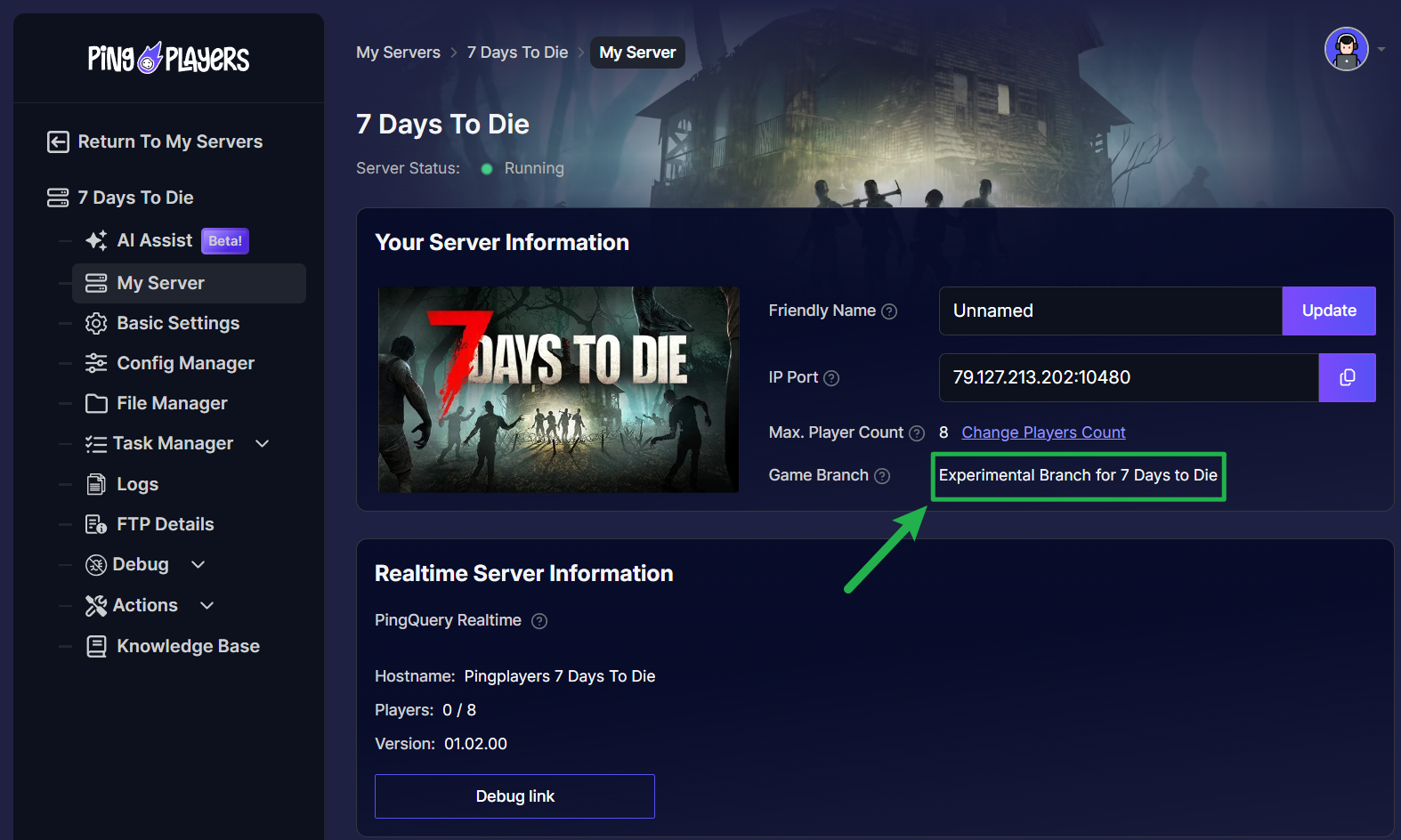Click the Logs document icon
Screen dimensions: 1401x840
pyautogui.click(x=96, y=484)
